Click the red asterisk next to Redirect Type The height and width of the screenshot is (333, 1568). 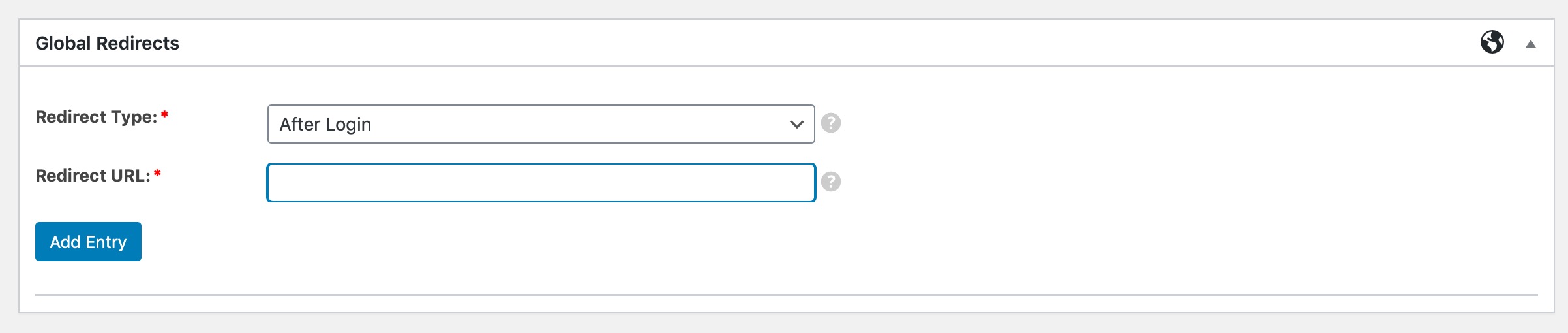[x=164, y=115]
